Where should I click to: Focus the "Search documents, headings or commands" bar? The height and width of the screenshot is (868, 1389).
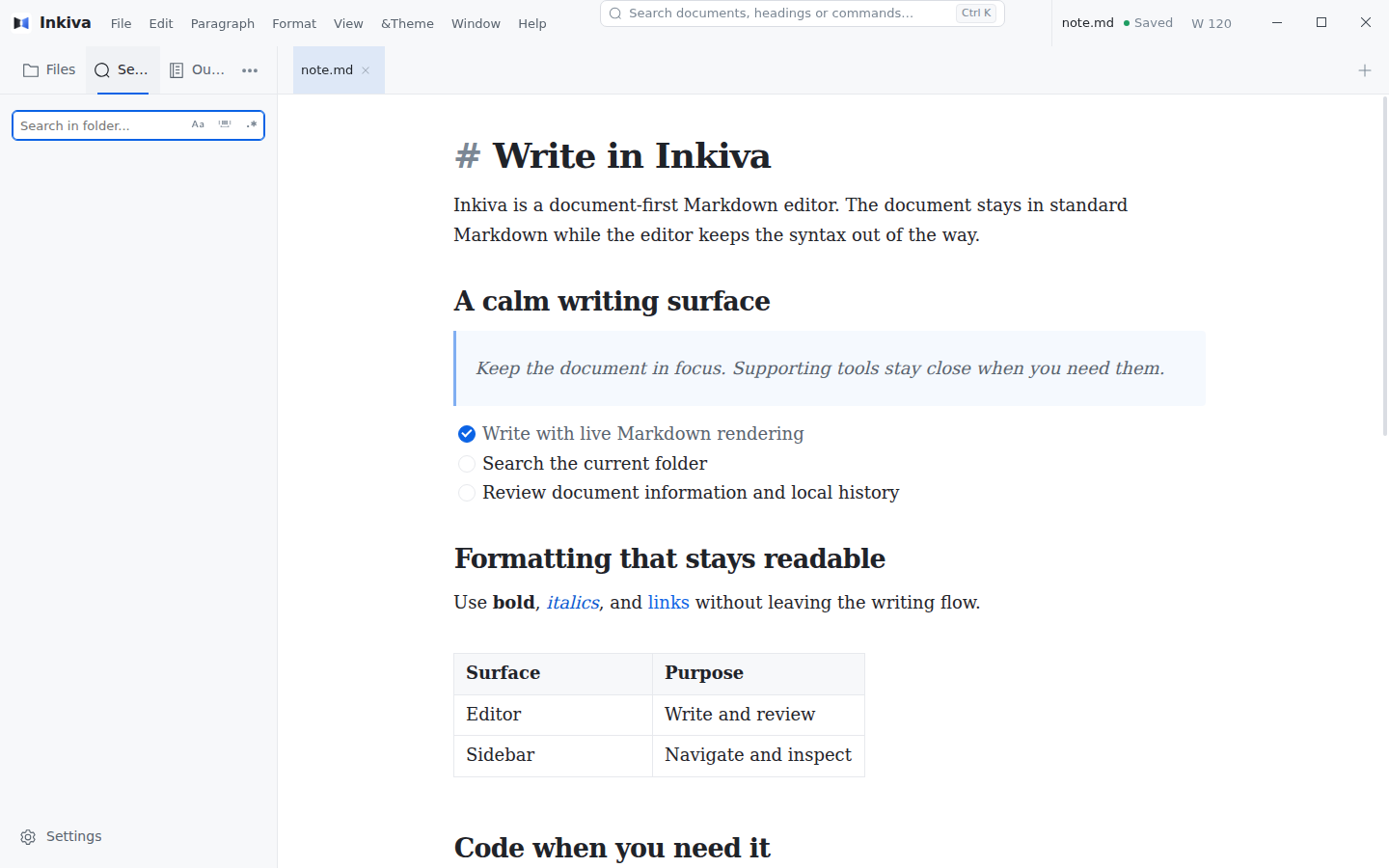click(803, 14)
